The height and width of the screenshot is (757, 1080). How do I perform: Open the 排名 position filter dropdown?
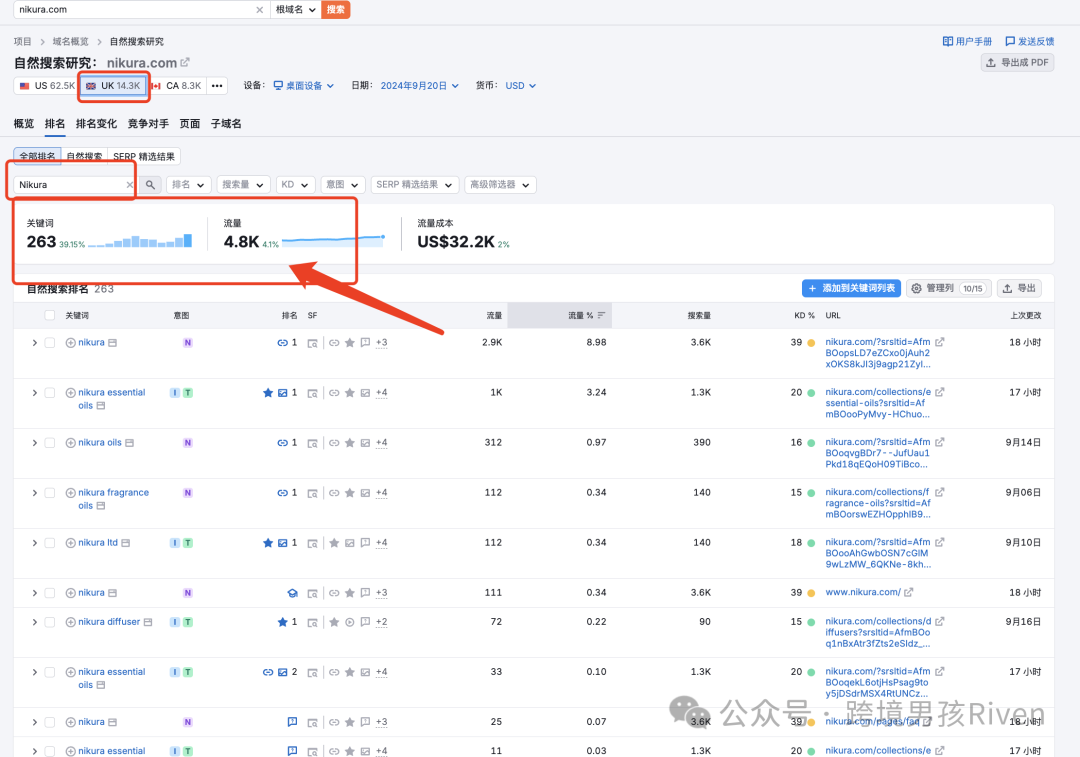tap(188, 185)
